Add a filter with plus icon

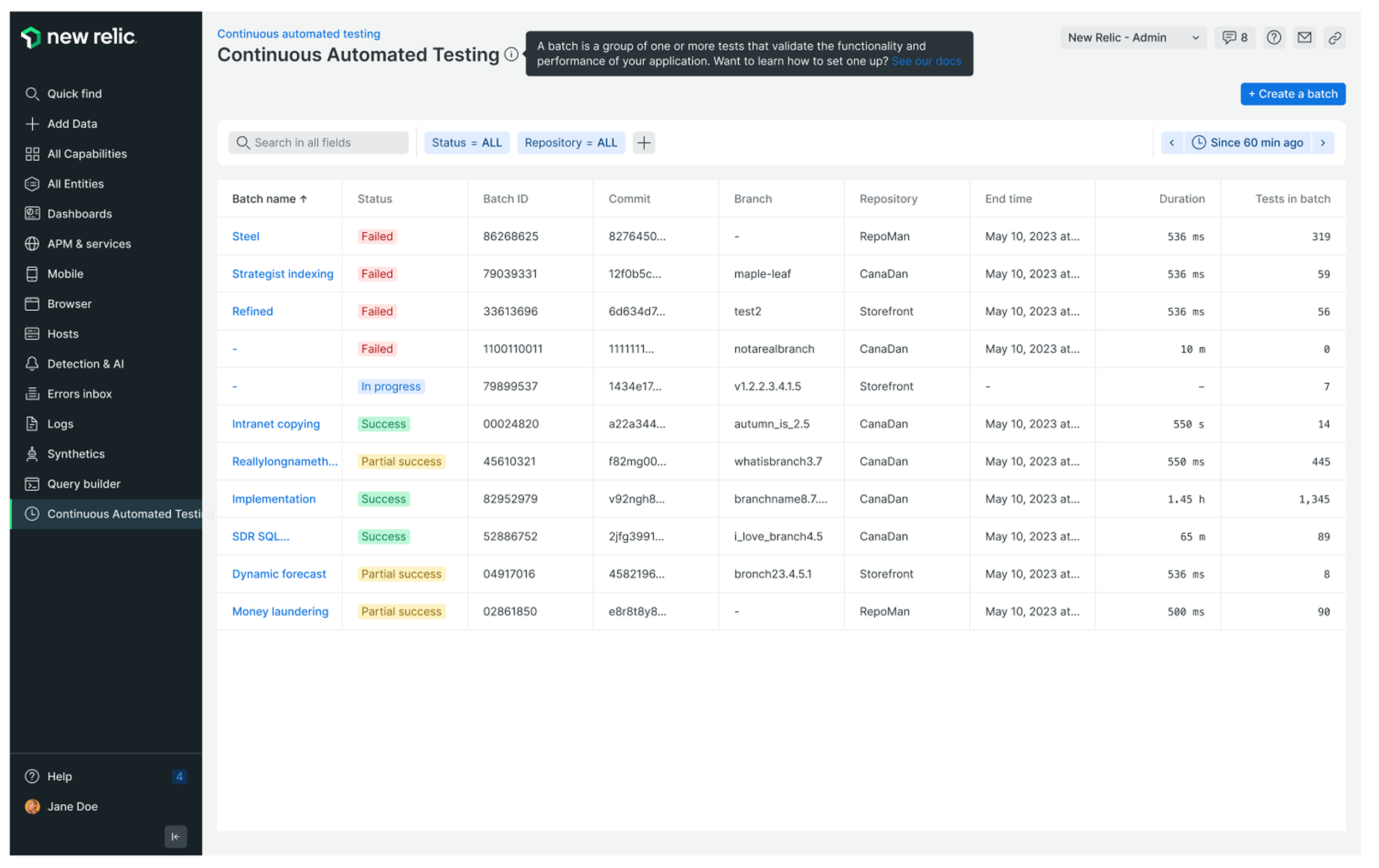(644, 142)
